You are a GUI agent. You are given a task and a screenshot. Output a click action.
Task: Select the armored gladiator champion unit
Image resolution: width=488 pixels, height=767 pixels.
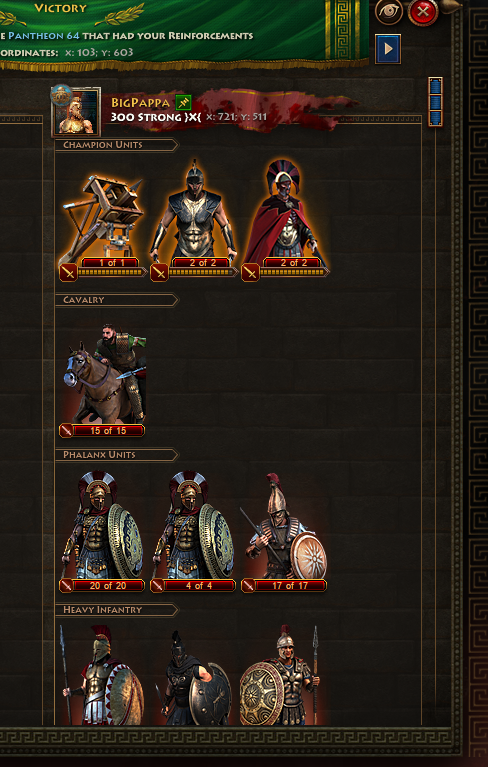(194, 211)
